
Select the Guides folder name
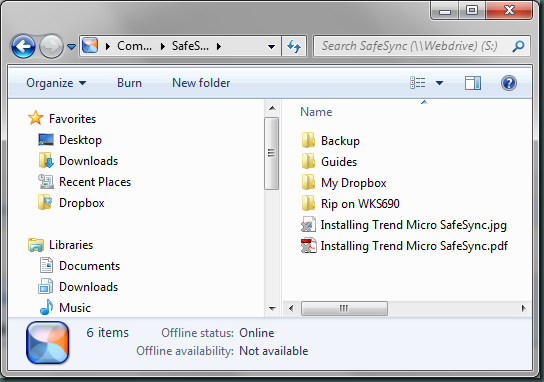(339, 162)
